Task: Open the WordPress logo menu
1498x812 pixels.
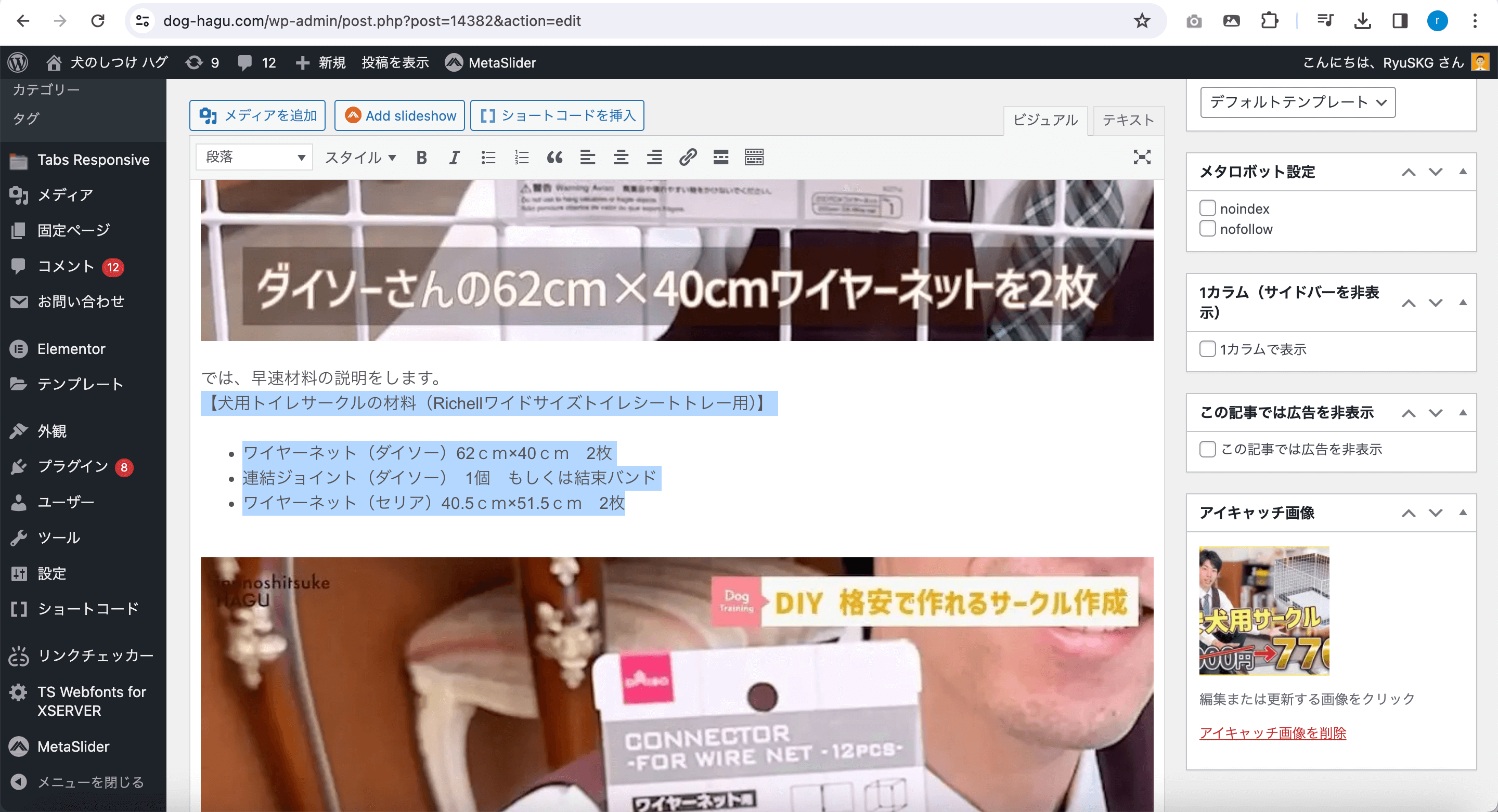Action: 18,62
